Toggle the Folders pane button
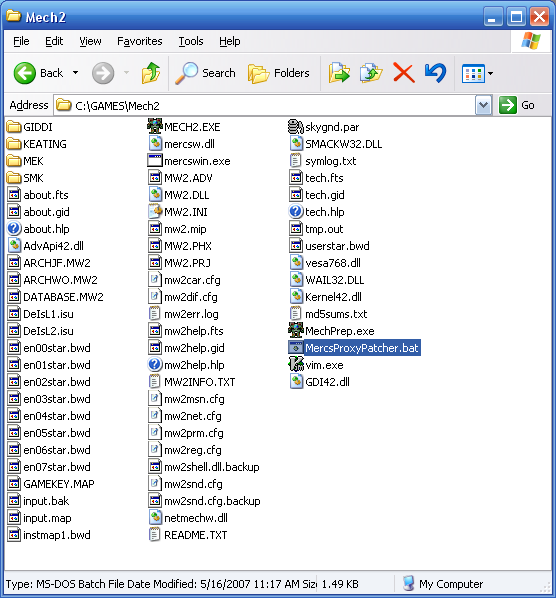556x598 pixels. pos(279,73)
